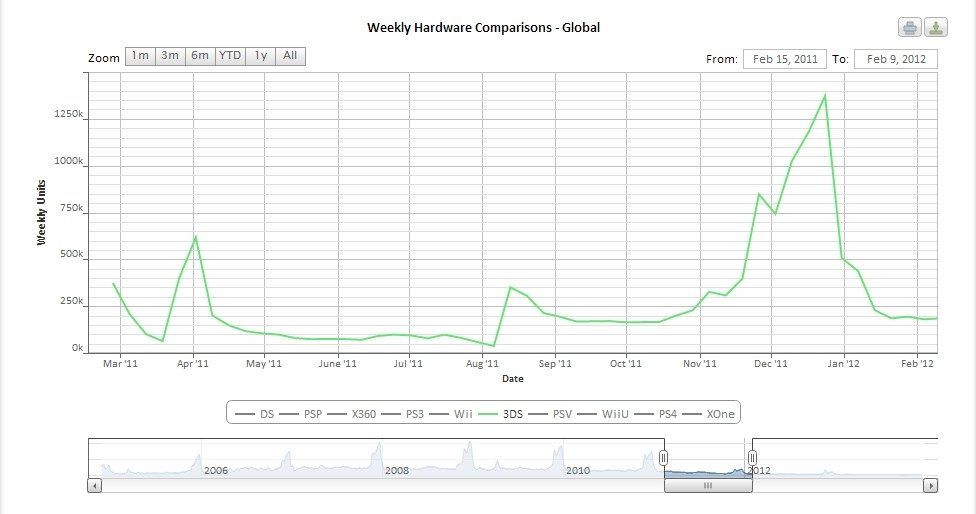Image resolution: width=976 pixels, height=514 pixels.
Task: Edit the From date field
Action: pos(784,59)
